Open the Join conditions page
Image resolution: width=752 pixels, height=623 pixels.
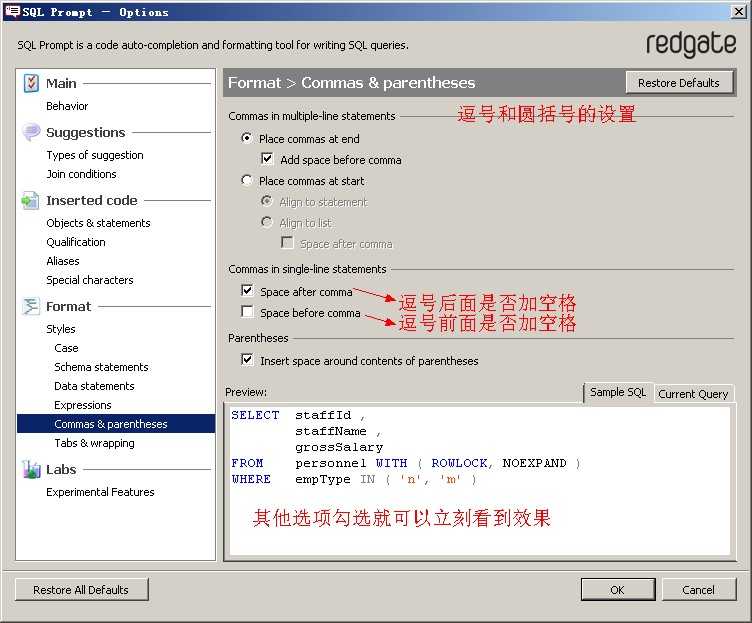tap(82, 174)
